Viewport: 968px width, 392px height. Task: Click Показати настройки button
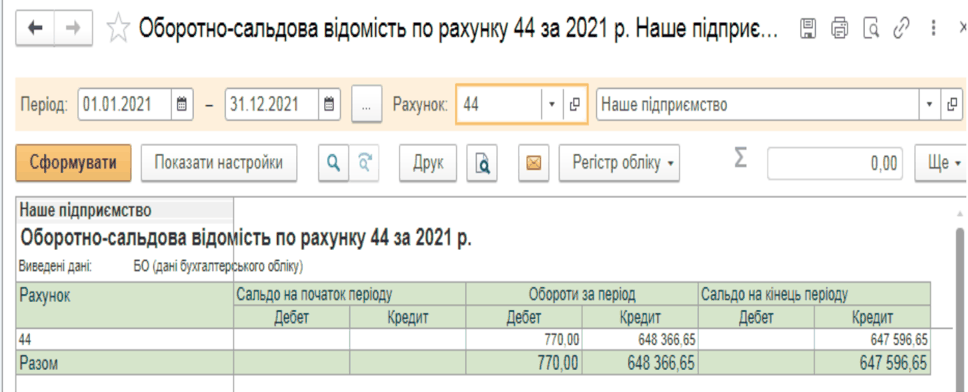pos(219,163)
